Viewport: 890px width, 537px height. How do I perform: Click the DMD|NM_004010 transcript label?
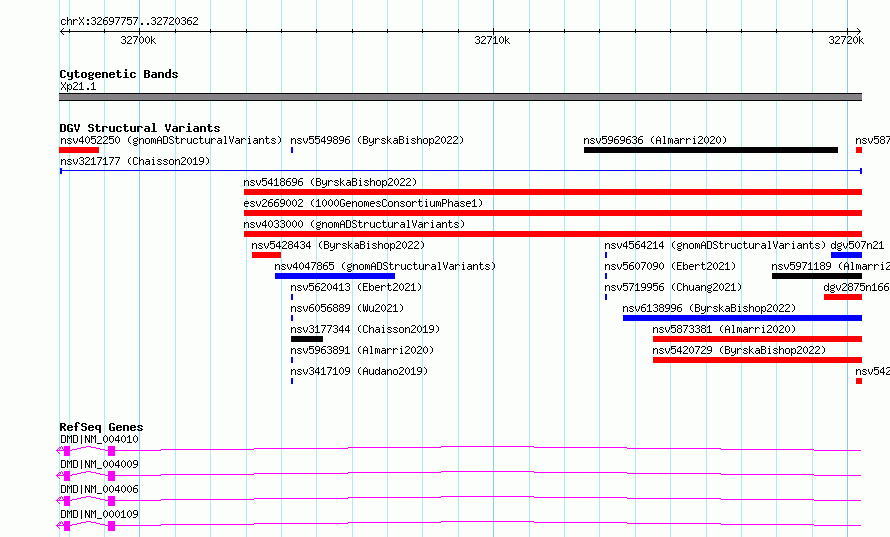pyautogui.click(x=99, y=439)
